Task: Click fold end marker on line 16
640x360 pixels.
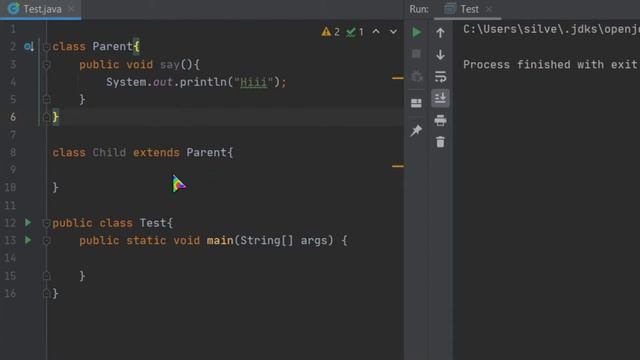Action: [46, 293]
